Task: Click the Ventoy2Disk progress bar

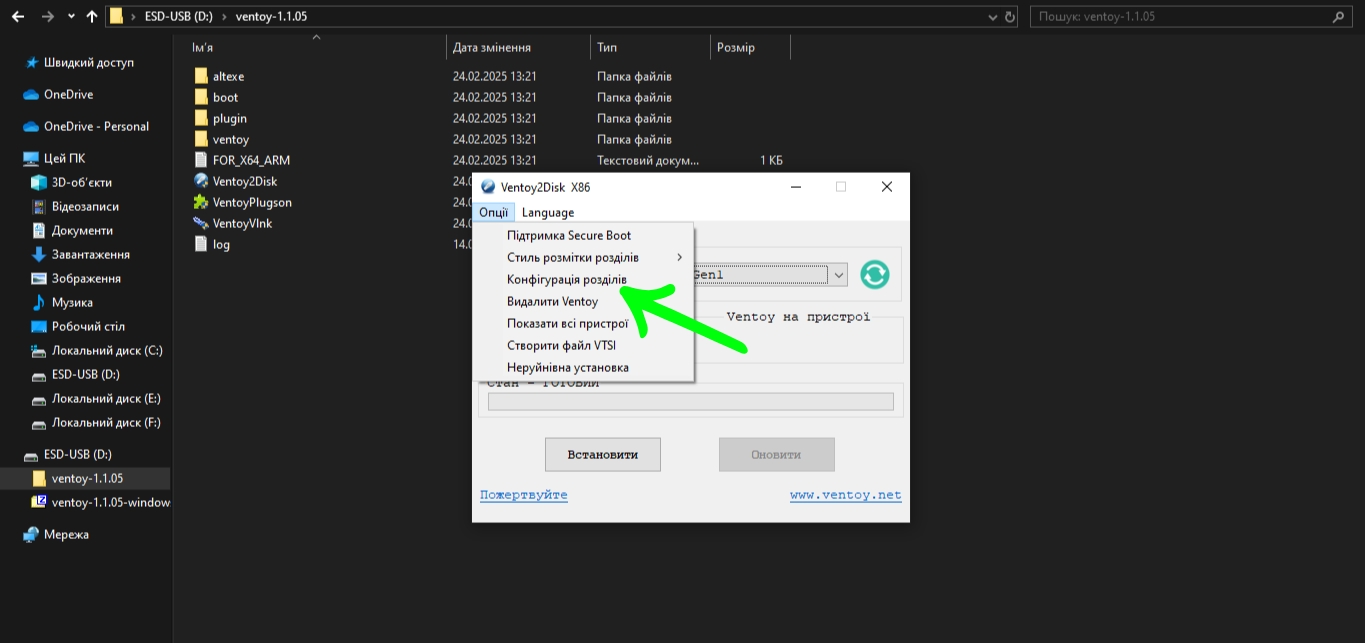Action: coord(690,401)
